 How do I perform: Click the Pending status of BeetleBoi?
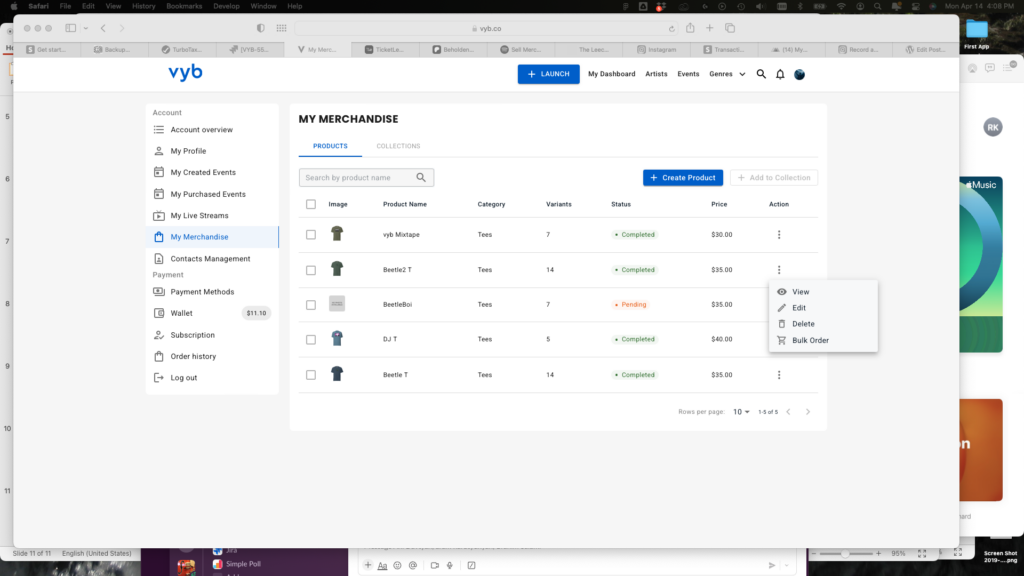pyautogui.click(x=630, y=304)
